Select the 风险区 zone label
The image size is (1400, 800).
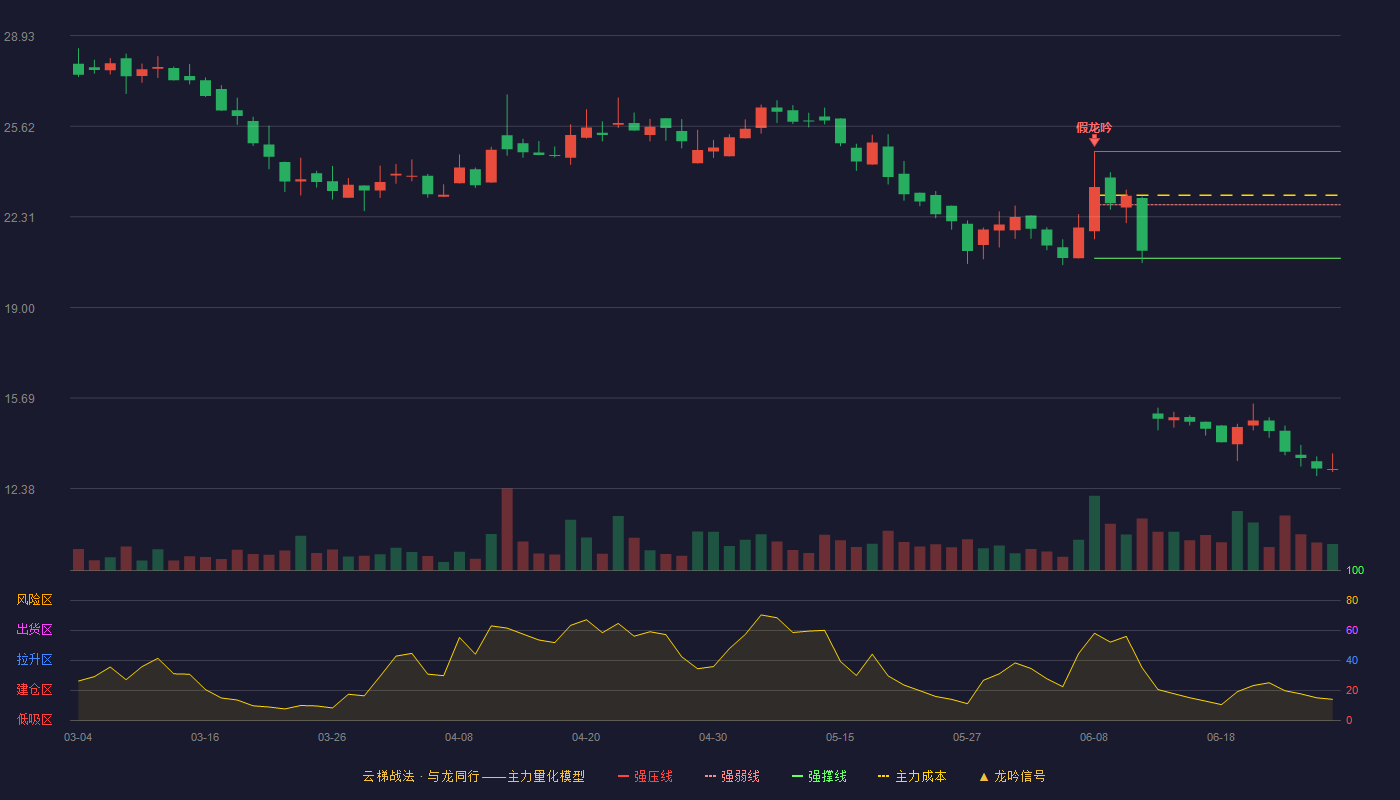(x=34, y=600)
